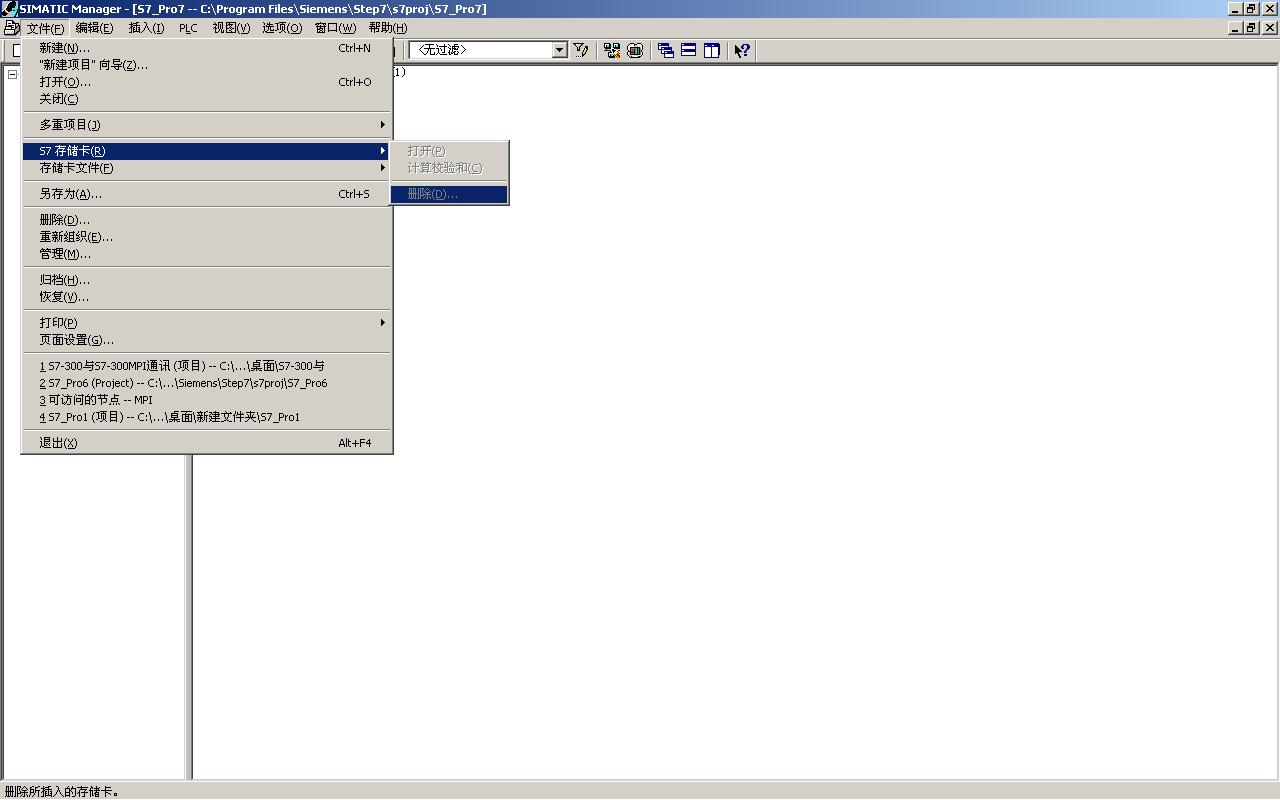Image resolution: width=1280 pixels, height=800 pixels.
Task: Open the Configure Network toolbar icon
Action: click(x=612, y=50)
